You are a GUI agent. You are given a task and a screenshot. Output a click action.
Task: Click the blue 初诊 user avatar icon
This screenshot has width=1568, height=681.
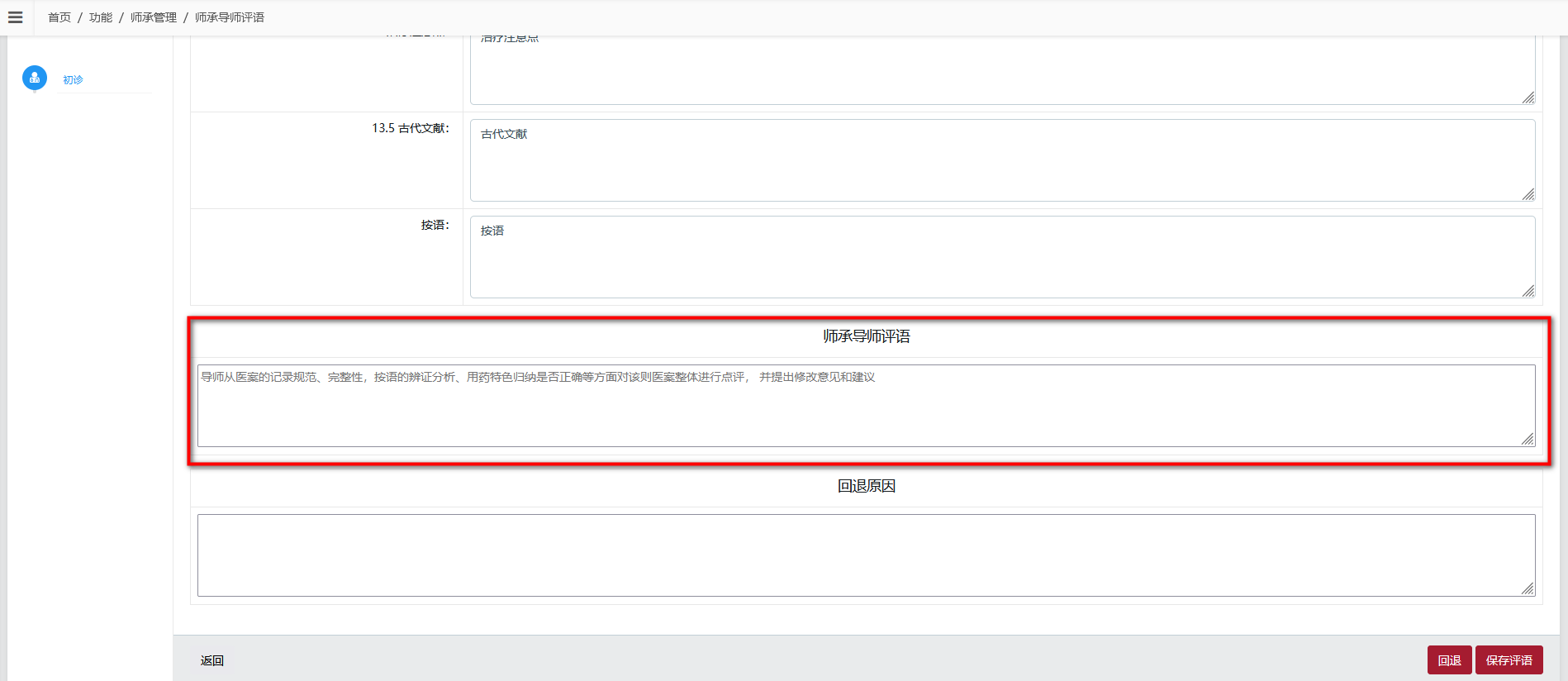(x=35, y=79)
